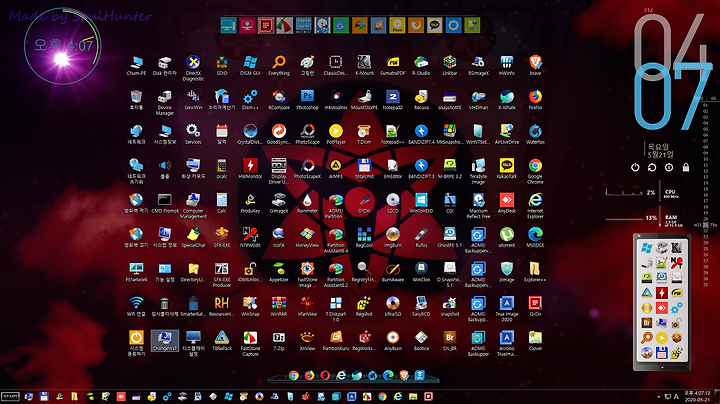Launch CrystalDisk desktop icon
This screenshot has height=404, width=720.
(x=250, y=134)
